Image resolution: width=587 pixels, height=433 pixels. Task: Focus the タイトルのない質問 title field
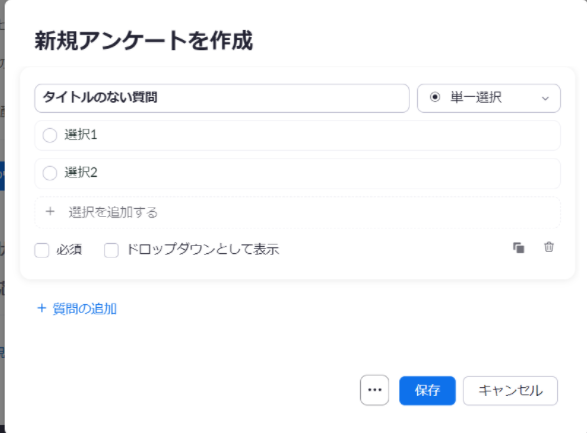(222, 98)
